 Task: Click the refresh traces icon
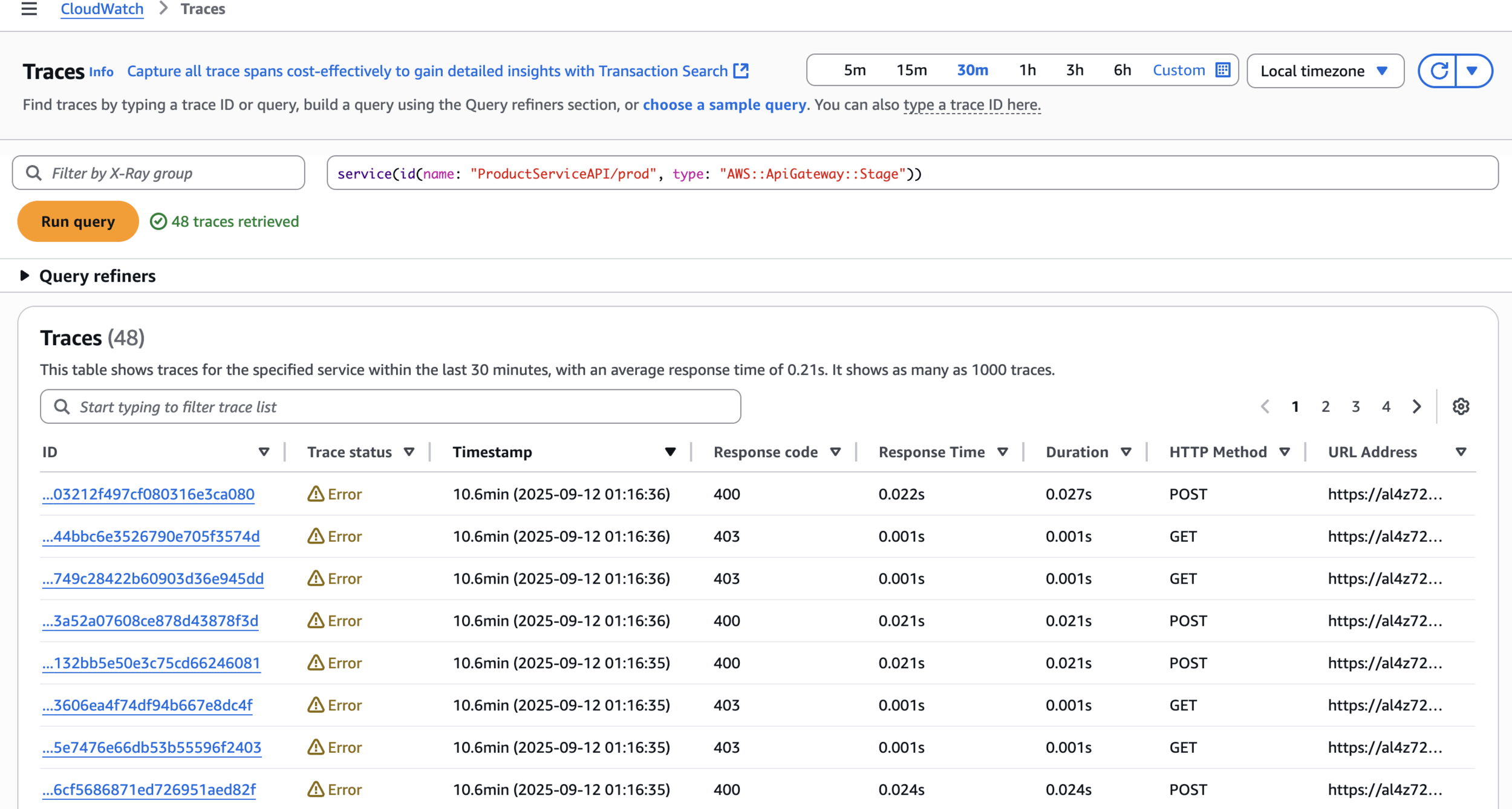(1438, 71)
